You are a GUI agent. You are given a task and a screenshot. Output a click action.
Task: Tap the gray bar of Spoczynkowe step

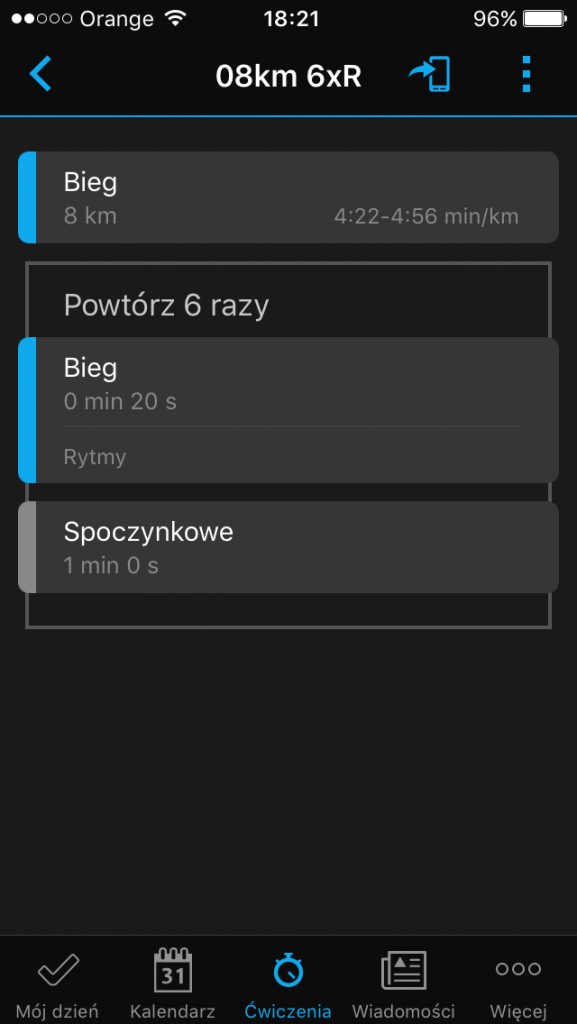pyautogui.click(x=27, y=547)
